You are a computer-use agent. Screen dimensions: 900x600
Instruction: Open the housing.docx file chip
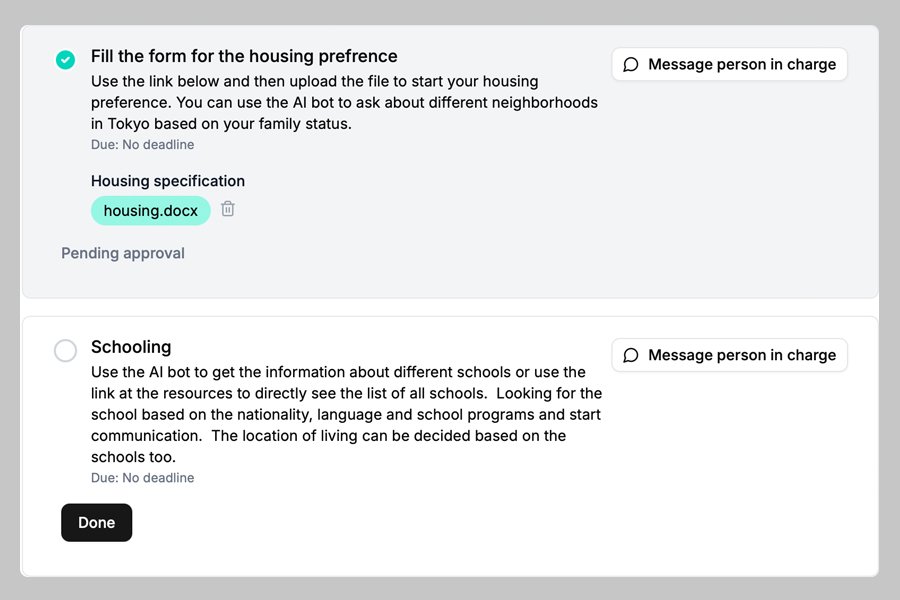(151, 211)
